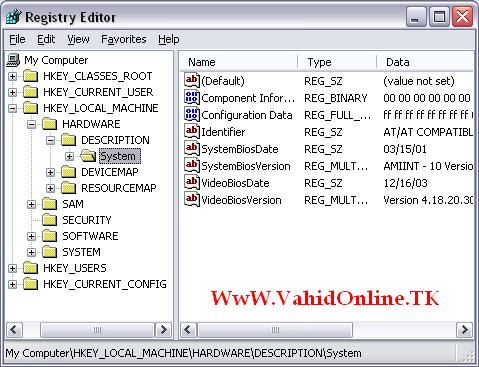479x367 pixels.
Task: Click the SECURITY folder icon
Action: coord(50,220)
